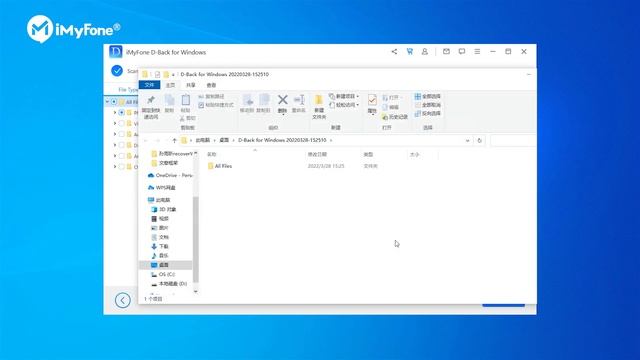Click Paste shortcut (粘贴快捷方式) in ribbon
Viewport: 640px width, 360px height.
click(216, 105)
